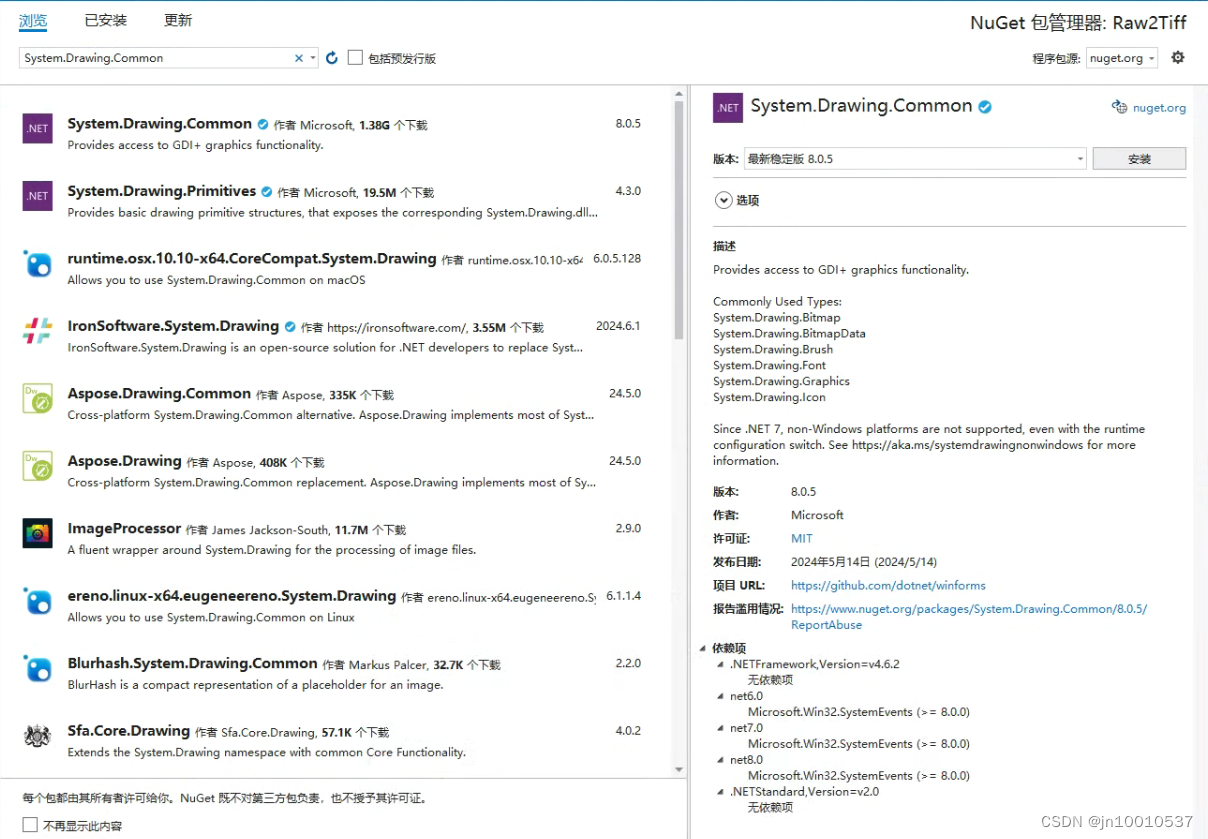Switch to the 已安装 tab
Screen dimensions: 1208x839
click(105, 19)
